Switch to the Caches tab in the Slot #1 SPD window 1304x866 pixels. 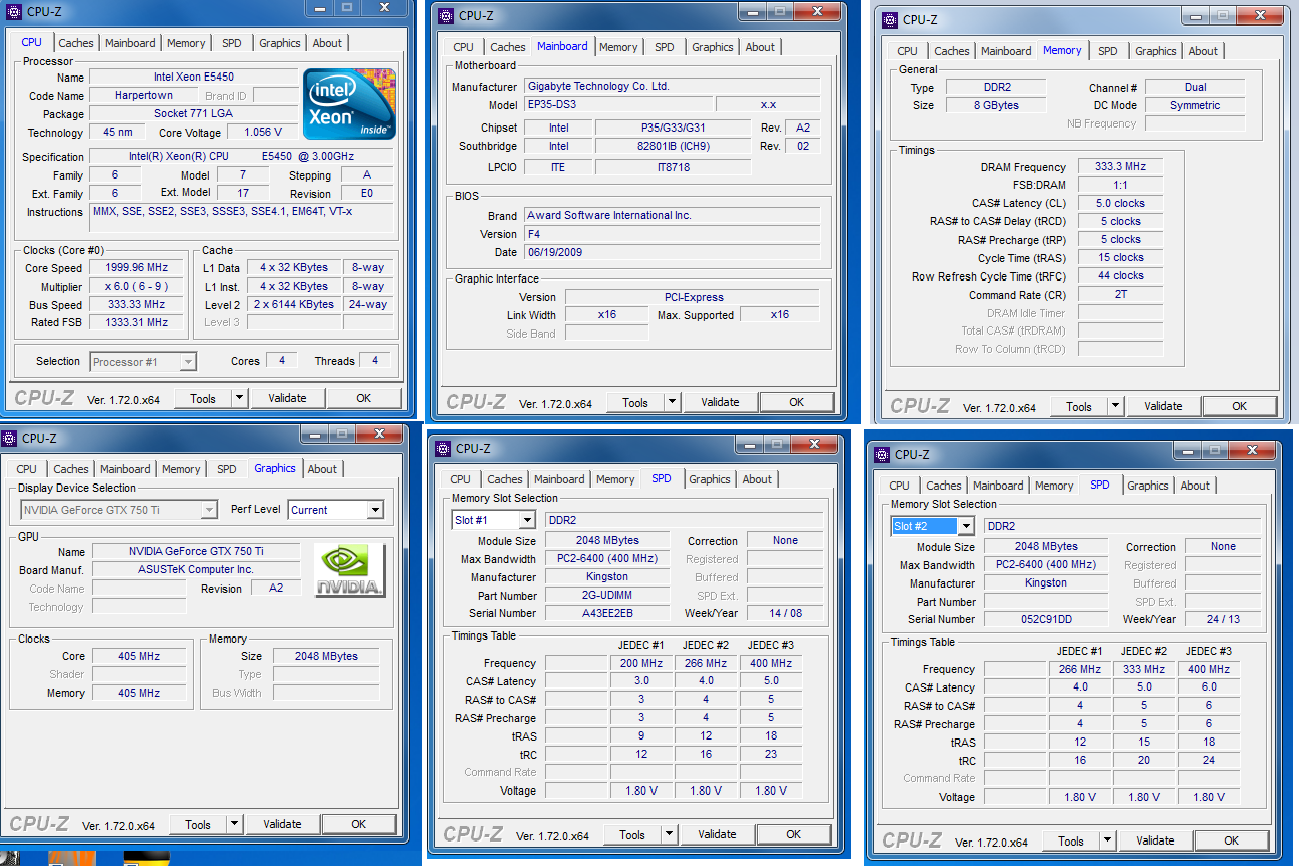point(505,479)
